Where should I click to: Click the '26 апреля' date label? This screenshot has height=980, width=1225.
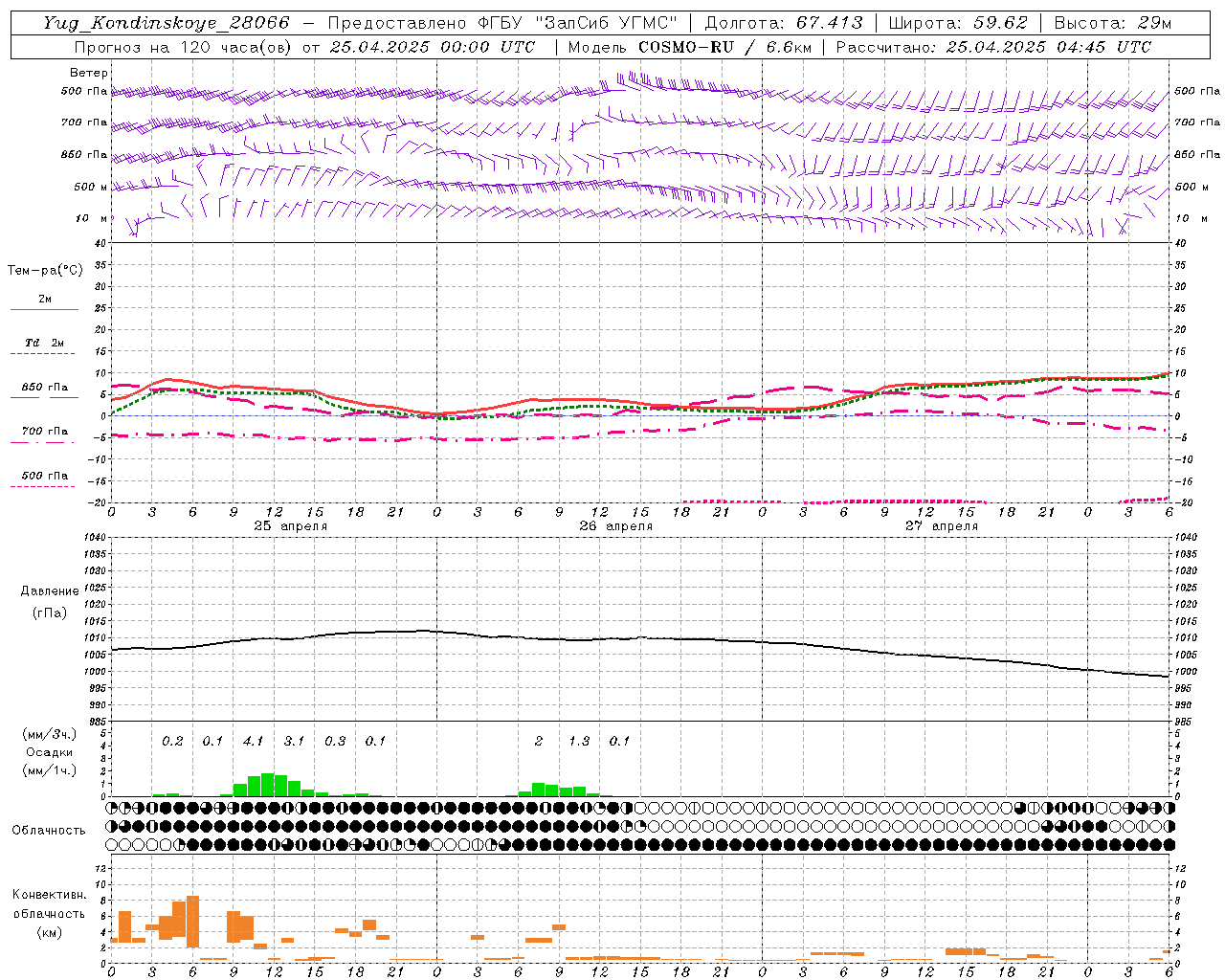[x=615, y=526]
